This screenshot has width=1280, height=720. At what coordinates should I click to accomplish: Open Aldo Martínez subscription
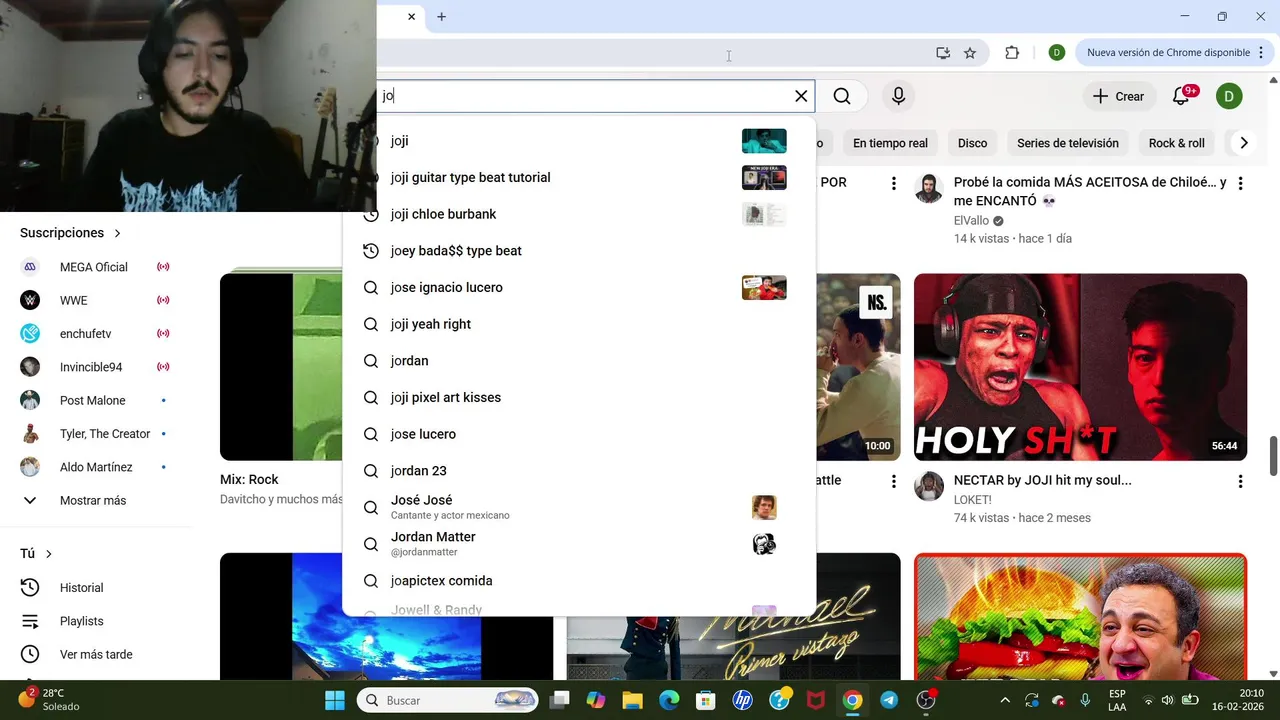(95, 467)
